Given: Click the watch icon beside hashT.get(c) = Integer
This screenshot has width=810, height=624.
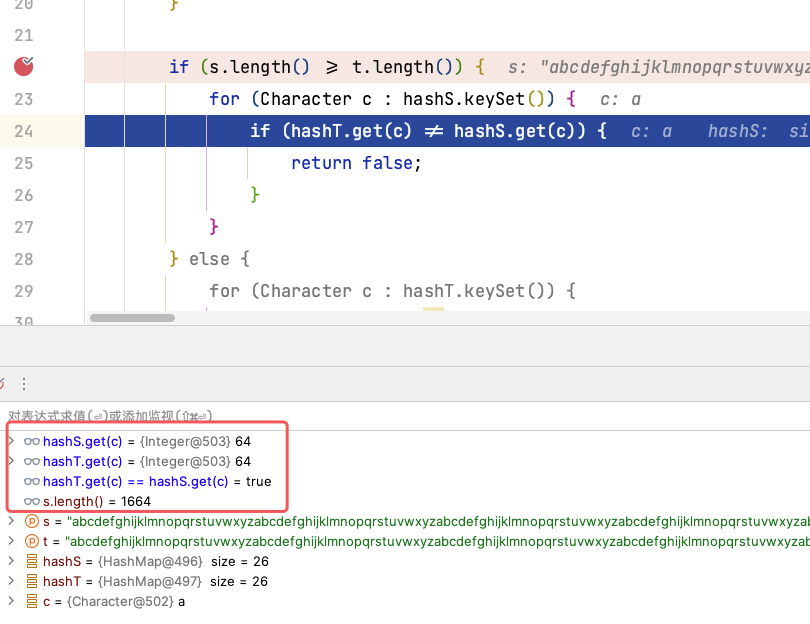Looking at the screenshot, I should (x=32, y=461).
